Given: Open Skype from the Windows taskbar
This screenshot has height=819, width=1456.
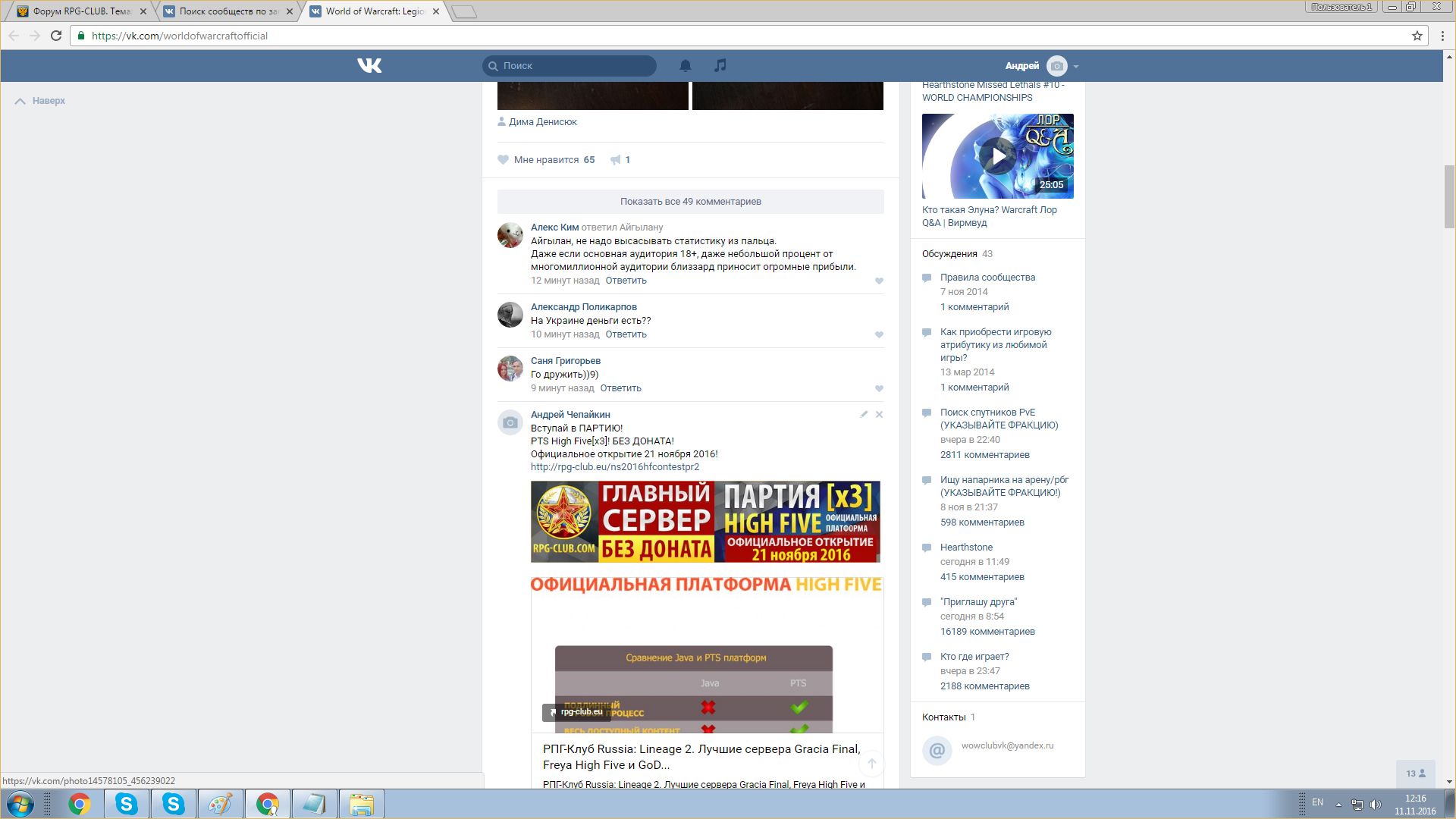Looking at the screenshot, I should click(x=127, y=804).
